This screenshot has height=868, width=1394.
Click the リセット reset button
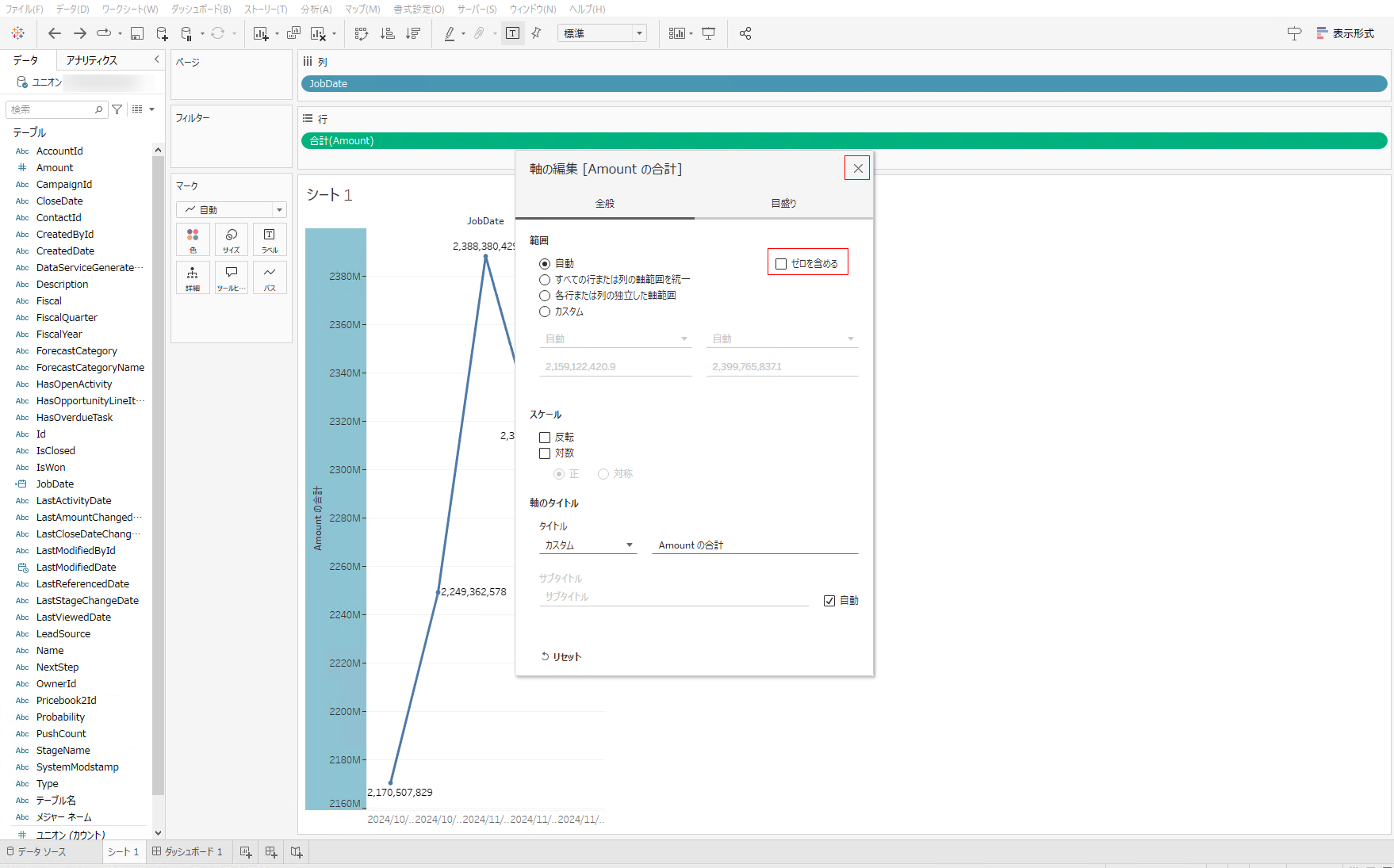(561, 656)
